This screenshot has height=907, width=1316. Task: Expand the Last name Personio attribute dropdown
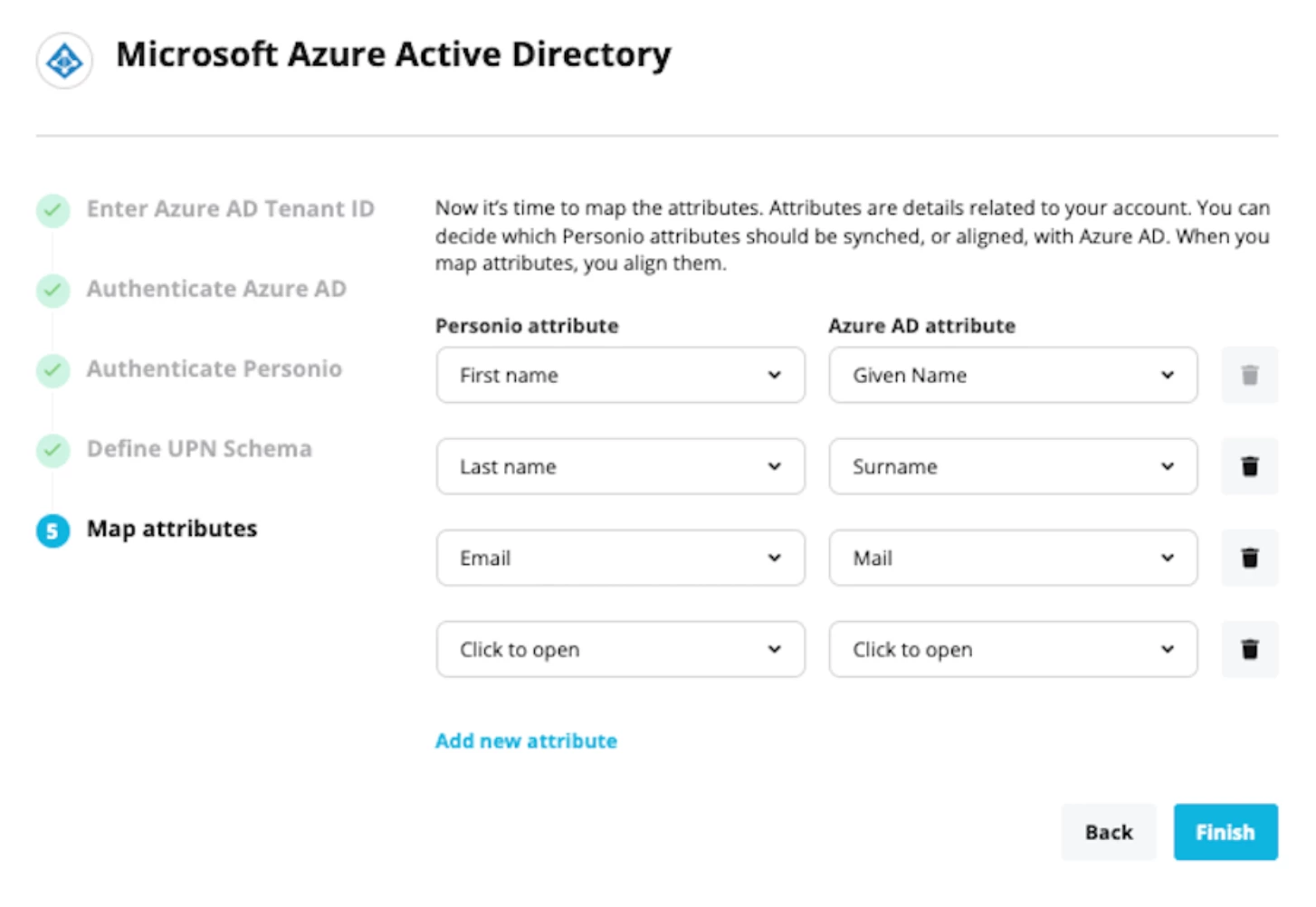click(620, 466)
